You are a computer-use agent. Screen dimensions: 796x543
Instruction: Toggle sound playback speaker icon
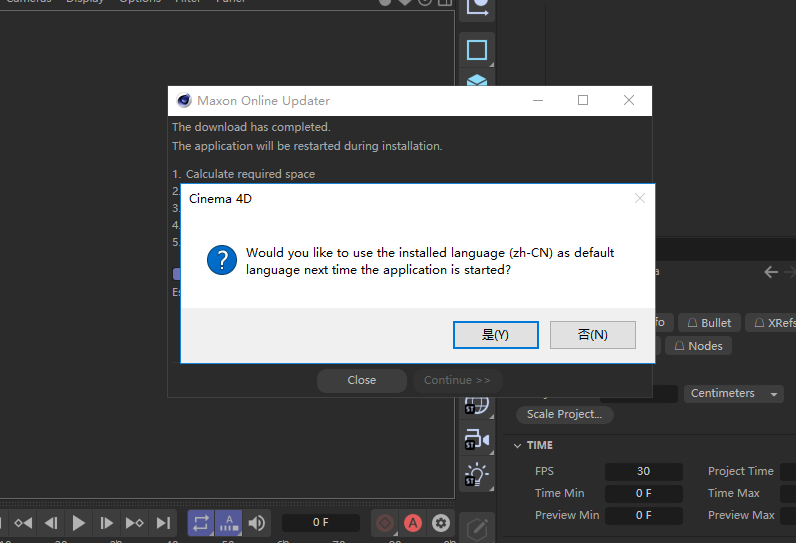tap(257, 523)
